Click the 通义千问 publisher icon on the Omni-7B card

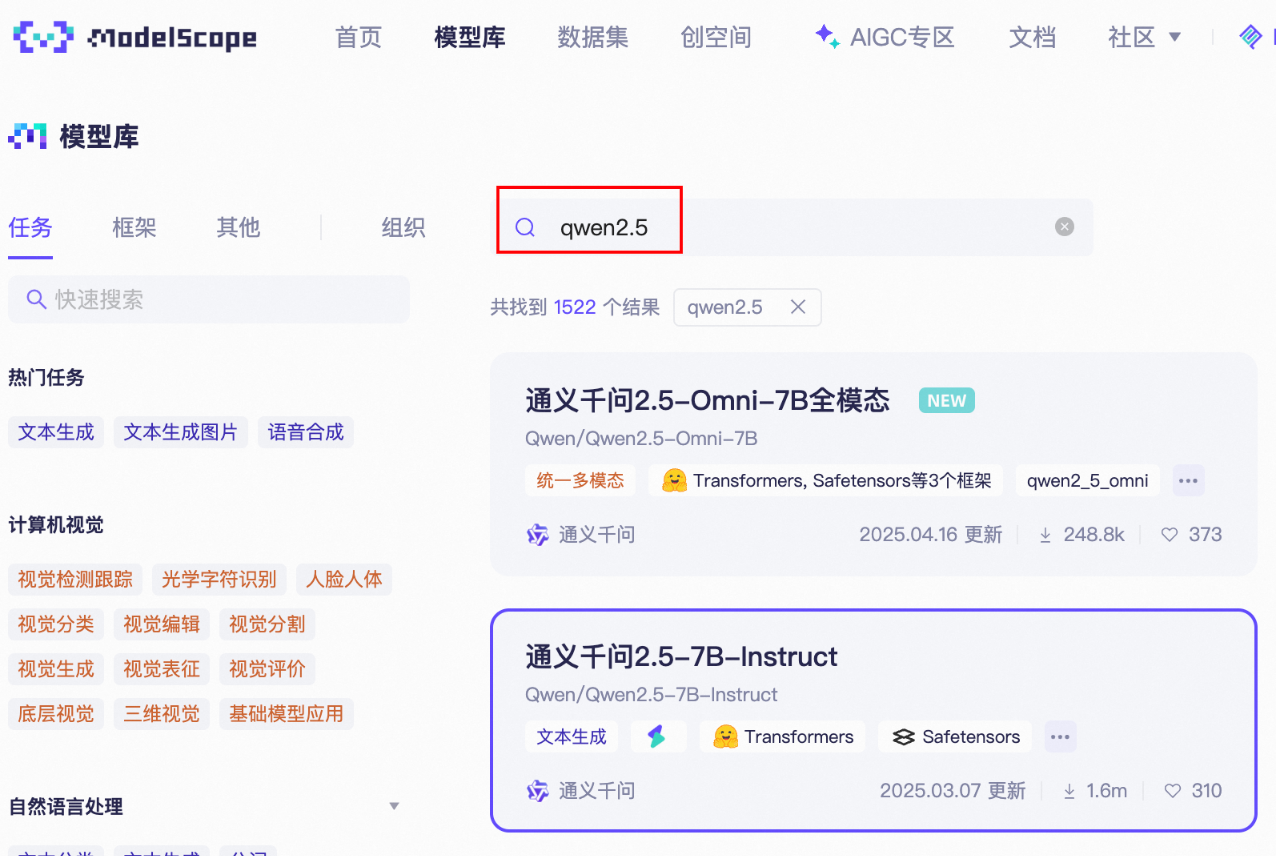[538, 534]
